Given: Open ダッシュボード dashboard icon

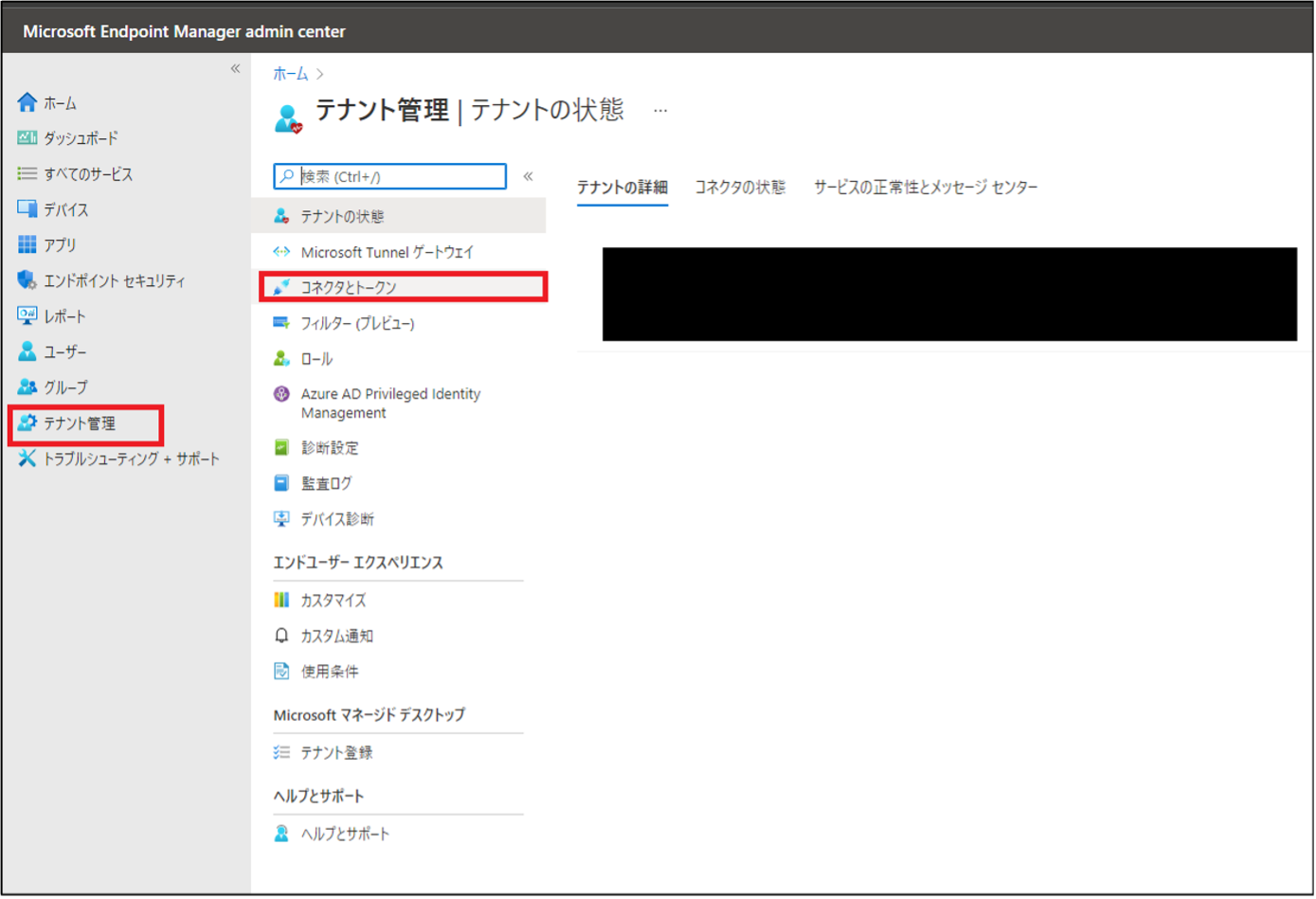Looking at the screenshot, I should (x=27, y=138).
